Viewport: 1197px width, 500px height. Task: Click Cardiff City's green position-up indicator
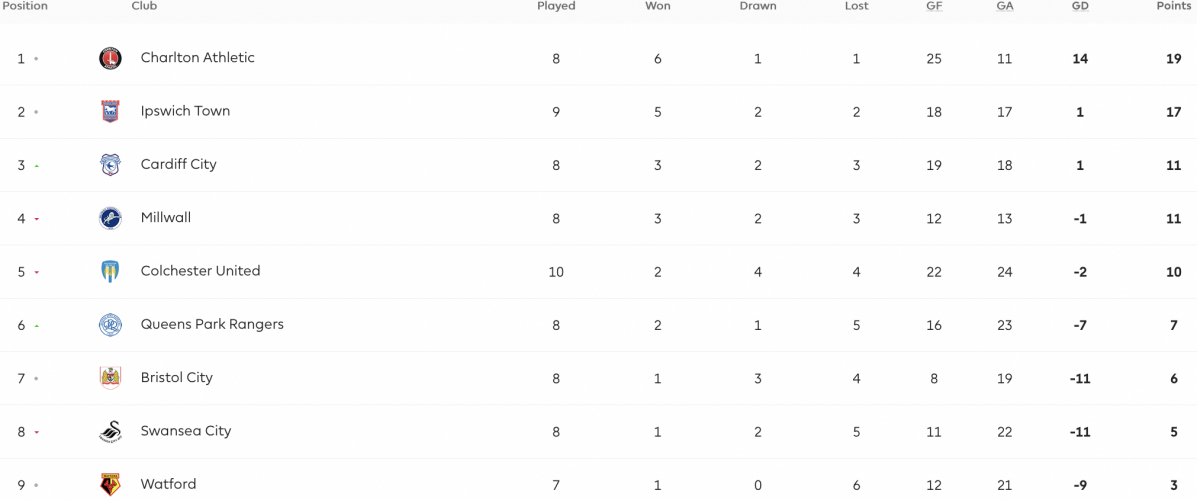(x=37, y=166)
